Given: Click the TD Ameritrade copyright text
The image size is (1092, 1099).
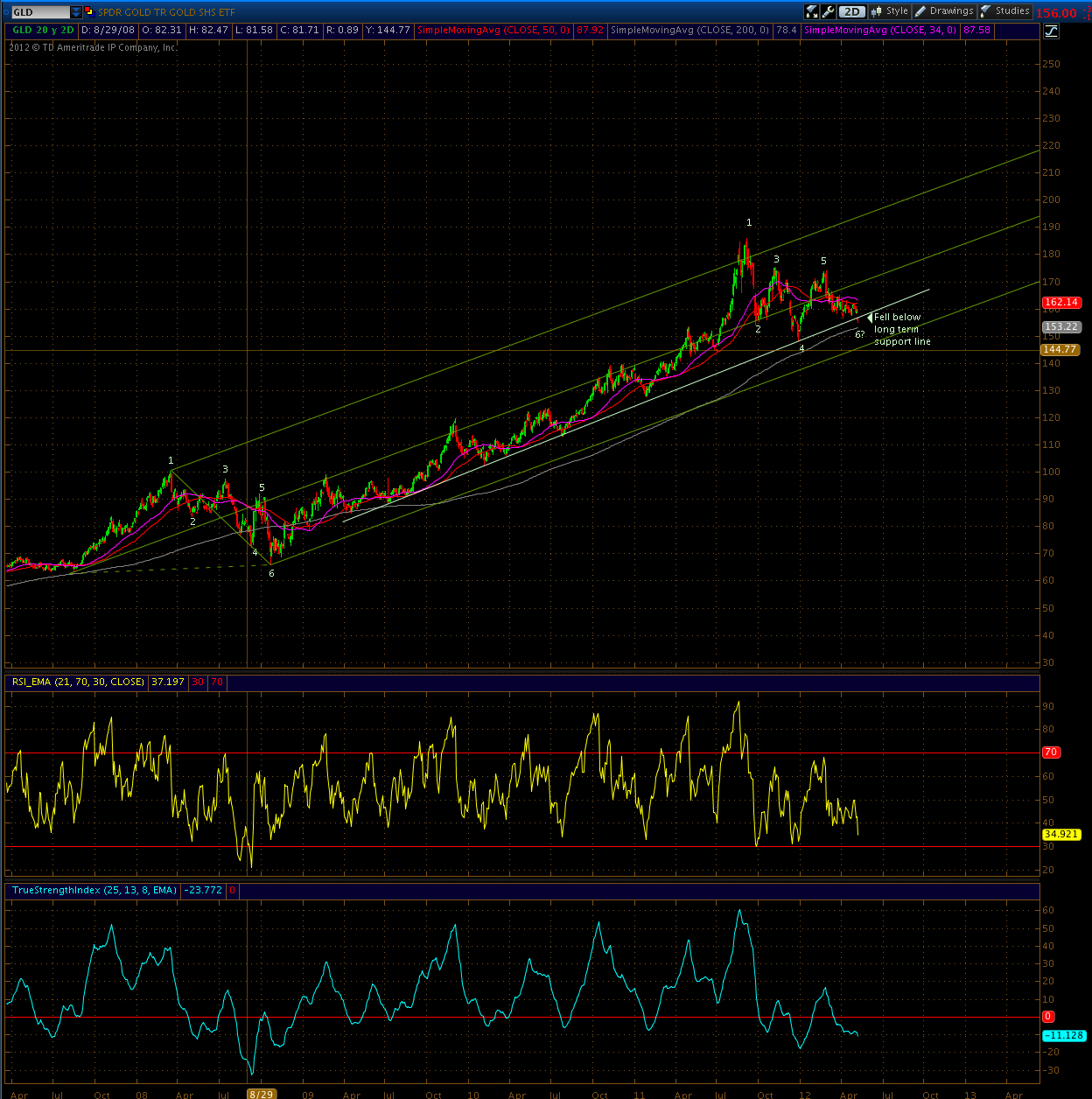Looking at the screenshot, I should pyautogui.click(x=93, y=47).
